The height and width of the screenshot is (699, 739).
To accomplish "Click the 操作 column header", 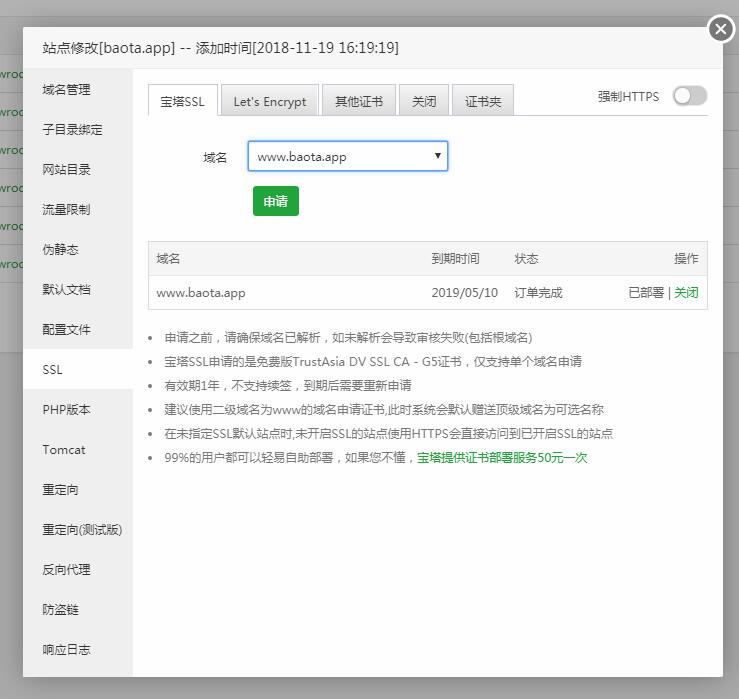I will click(x=686, y=258).
